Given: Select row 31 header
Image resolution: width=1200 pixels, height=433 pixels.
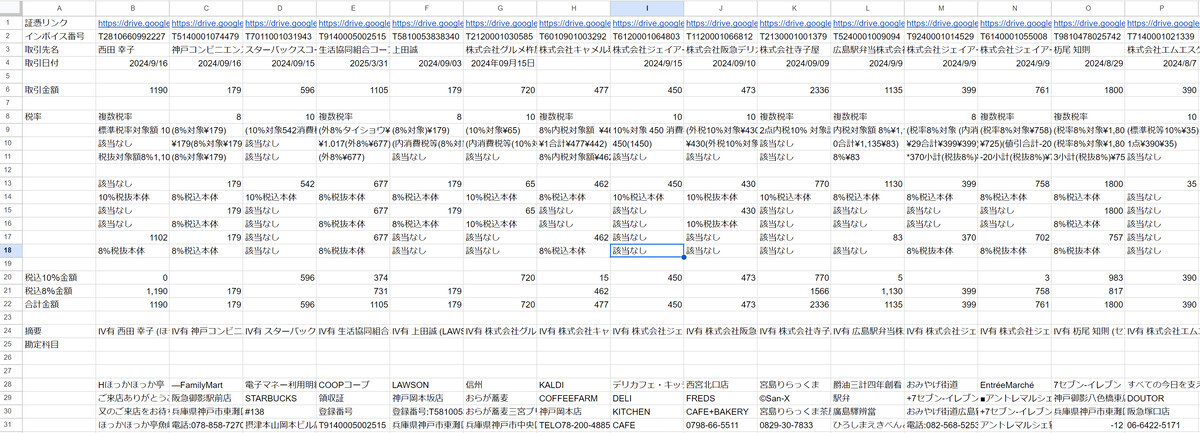Looking at the screenshot, I should click(x=10, y=426).
